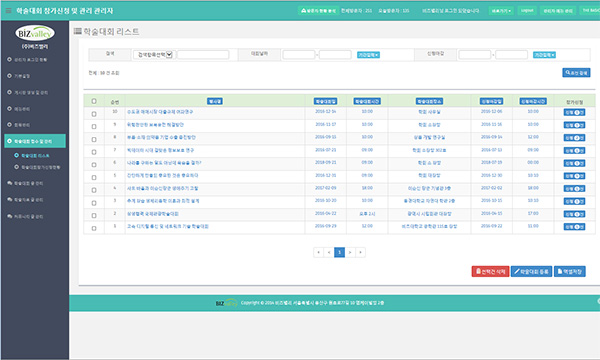Image resolution: width=600 pixels, height=360 pixels.
Task: Sort by conference time column header
Action: click(367, 101)
